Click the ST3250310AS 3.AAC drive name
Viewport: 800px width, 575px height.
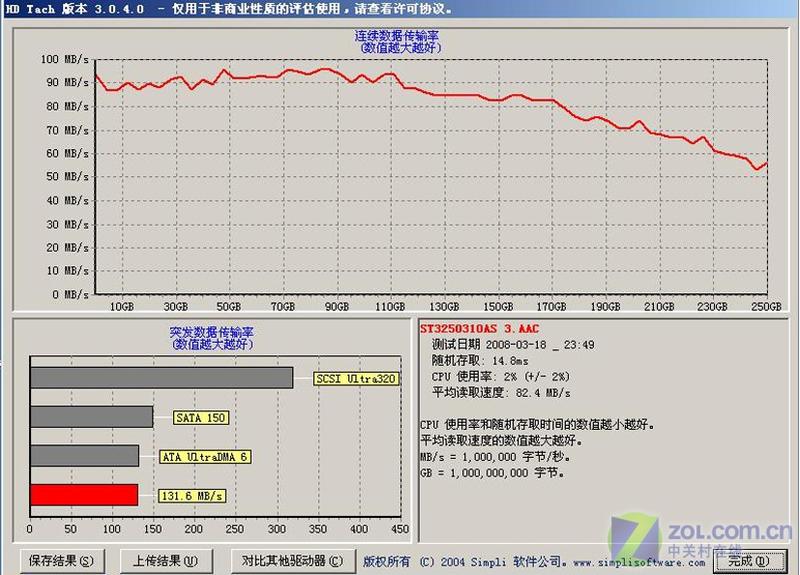click(x=479, y=329)
